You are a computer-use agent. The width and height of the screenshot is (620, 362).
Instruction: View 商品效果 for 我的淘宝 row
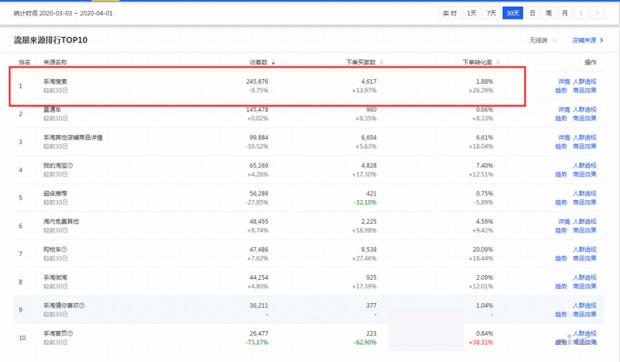pyautogui.click(x=585, y=174)
